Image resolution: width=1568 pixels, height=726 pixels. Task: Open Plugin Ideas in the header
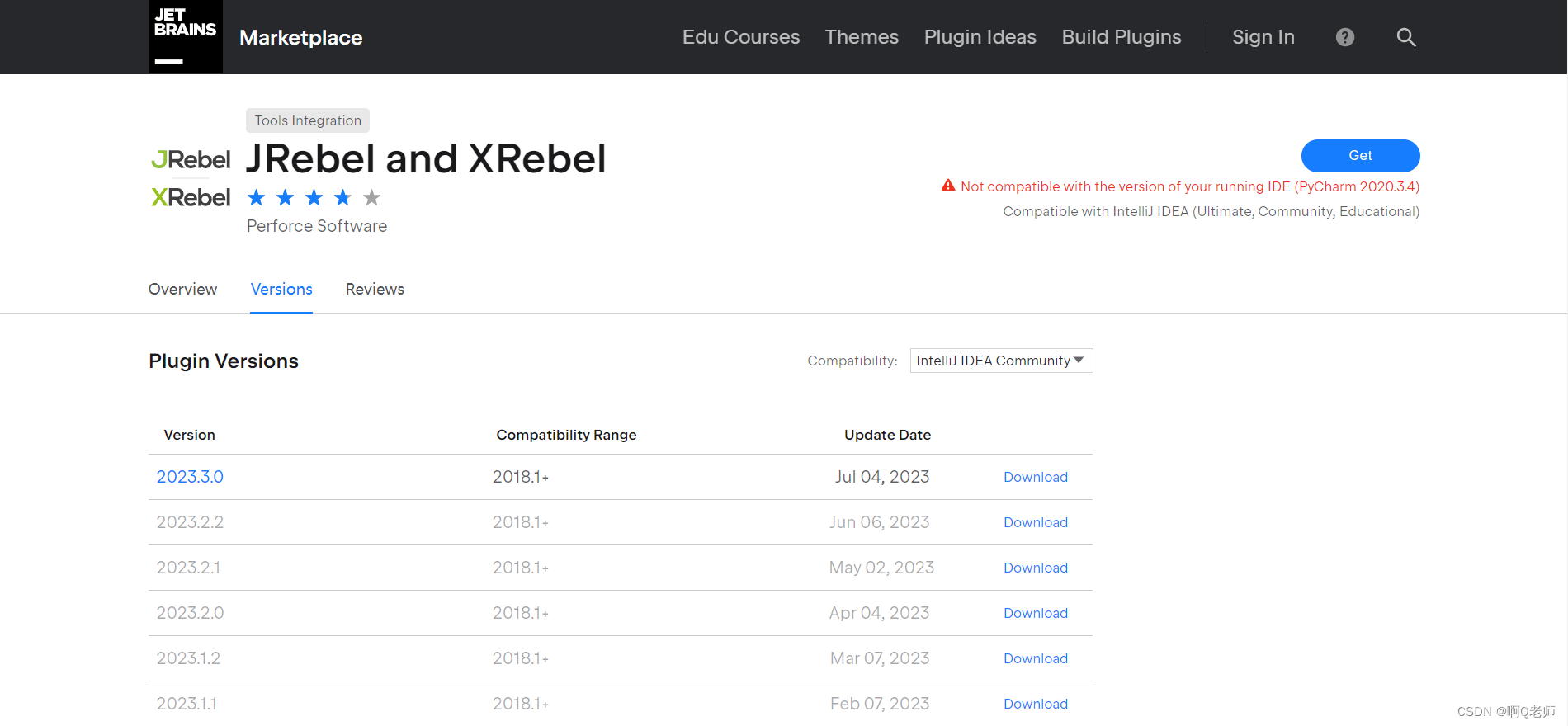[980, 37]
